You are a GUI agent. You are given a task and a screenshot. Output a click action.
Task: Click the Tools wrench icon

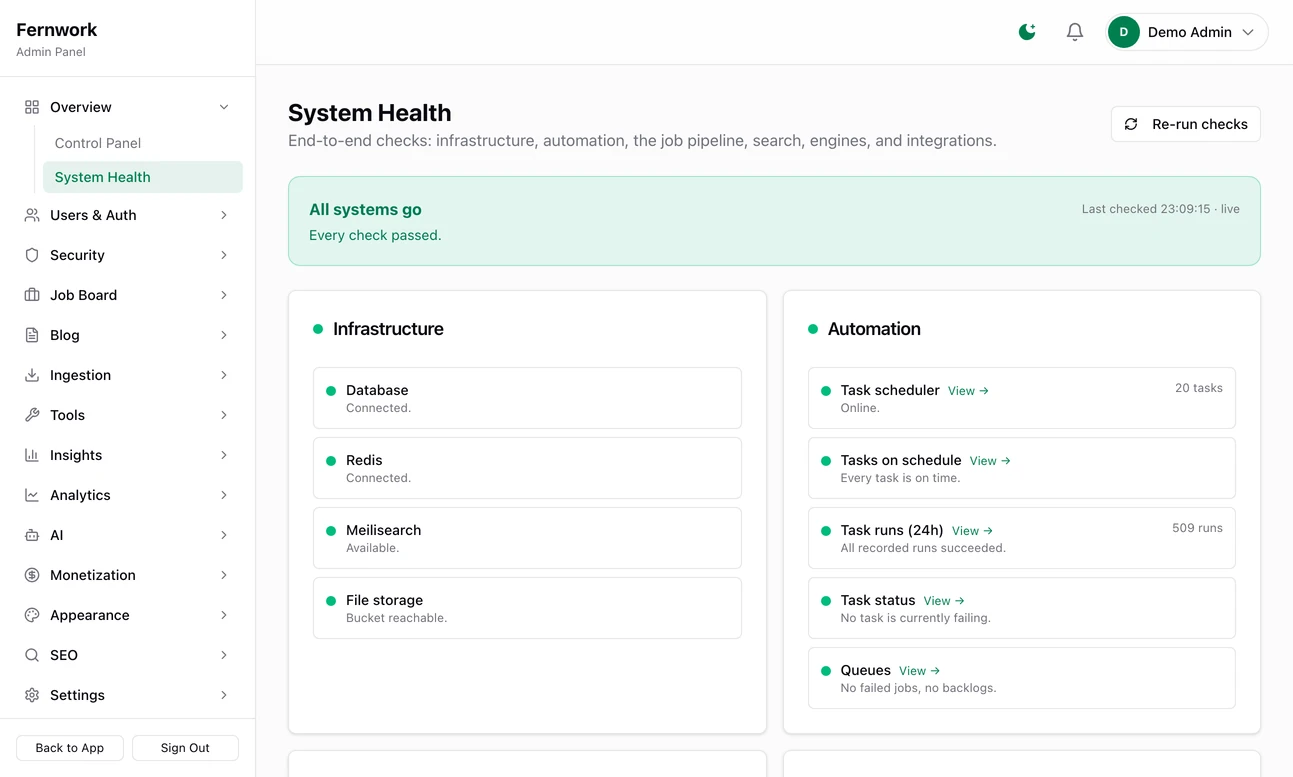pos(32,415)
